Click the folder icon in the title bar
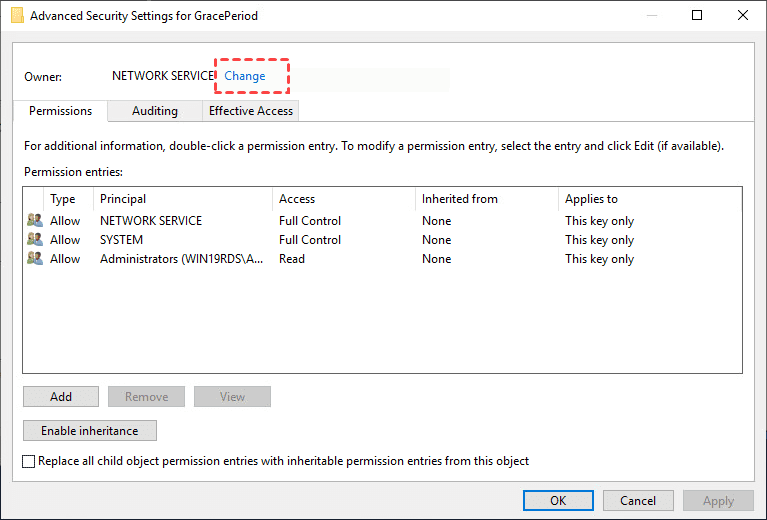The width and height of the screenshot is (767, 520). (x=17, y=15)
